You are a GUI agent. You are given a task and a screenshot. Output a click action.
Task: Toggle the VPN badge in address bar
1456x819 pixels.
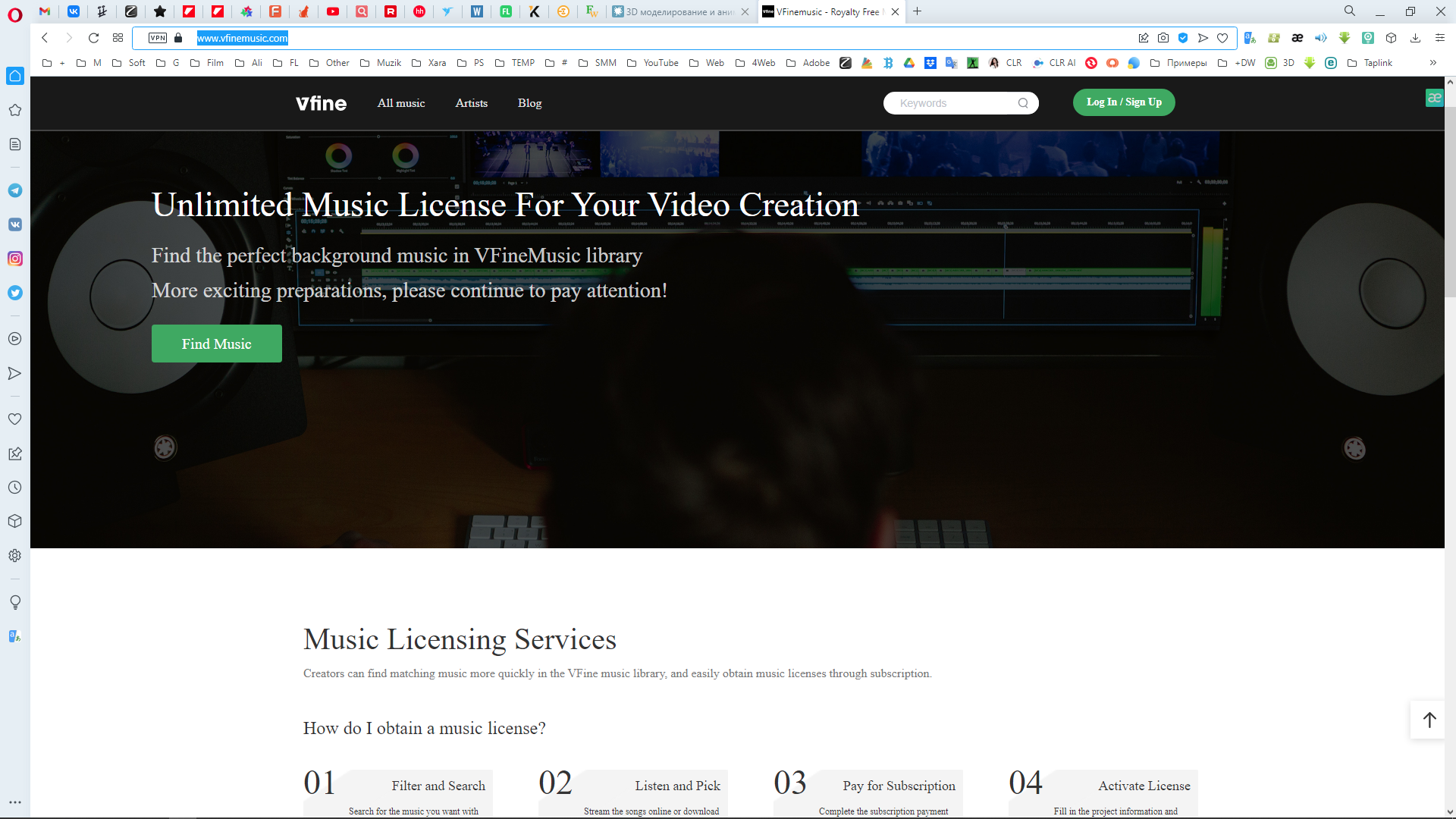coord(158,38)
